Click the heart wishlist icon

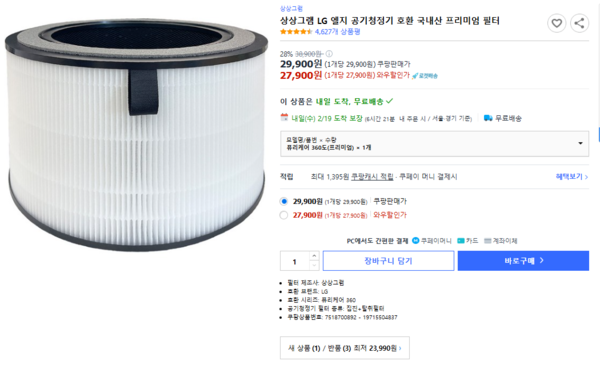(556, 23)
